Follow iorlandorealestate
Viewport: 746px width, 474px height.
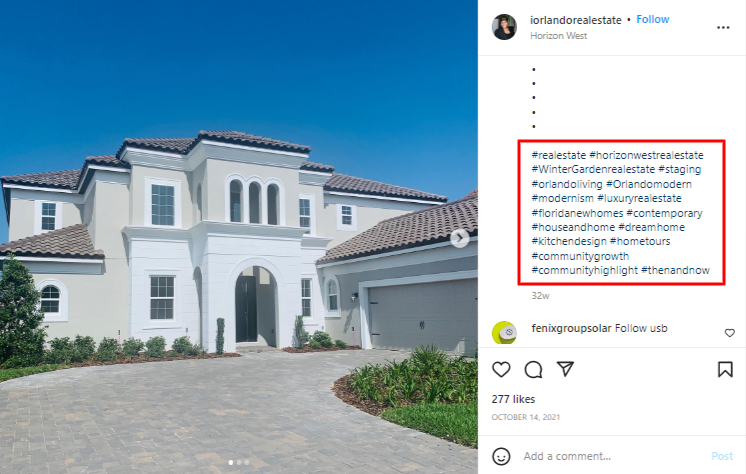[653, 19]
